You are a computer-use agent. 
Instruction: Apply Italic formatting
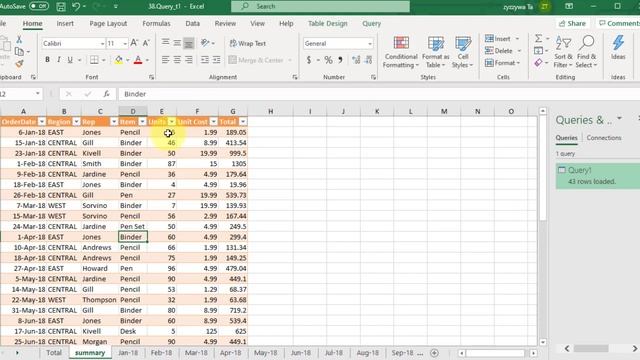pyautogui.click(x=59, y=60)
